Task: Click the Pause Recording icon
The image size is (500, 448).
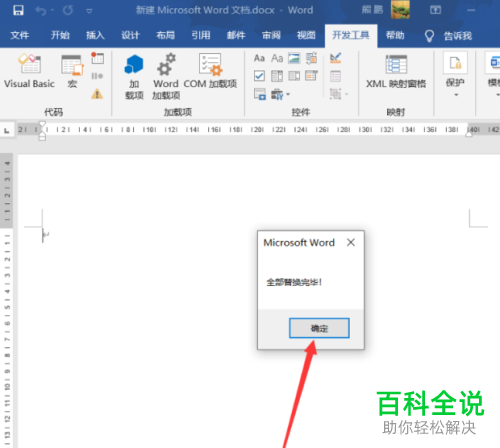Action: (97, 76)
